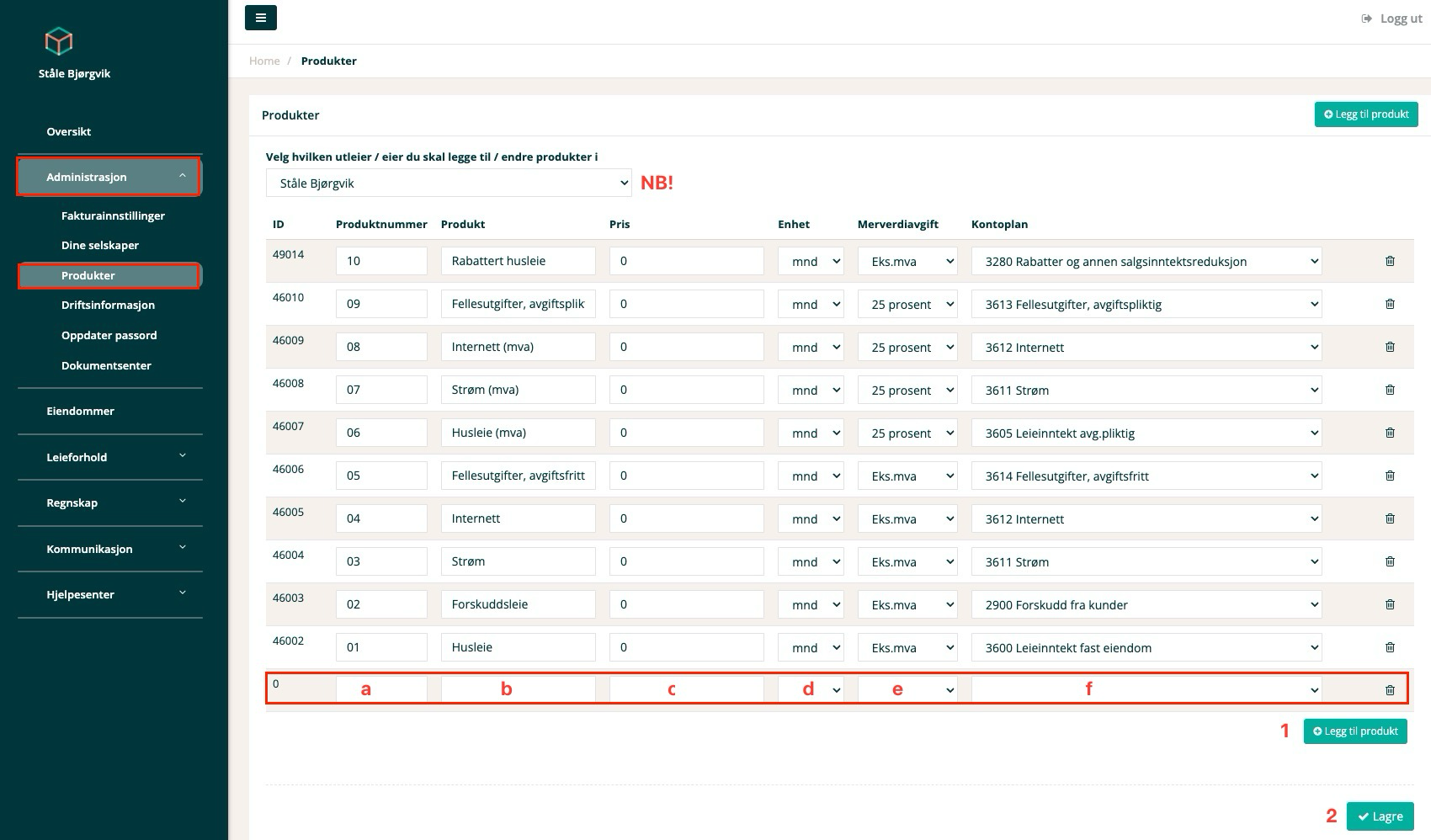Open Kontoplan dropdown showing 3614 Fellesutgifter, avgiftsfritt
Viewport: 1431px width, 840px height.
point(1146,476)
